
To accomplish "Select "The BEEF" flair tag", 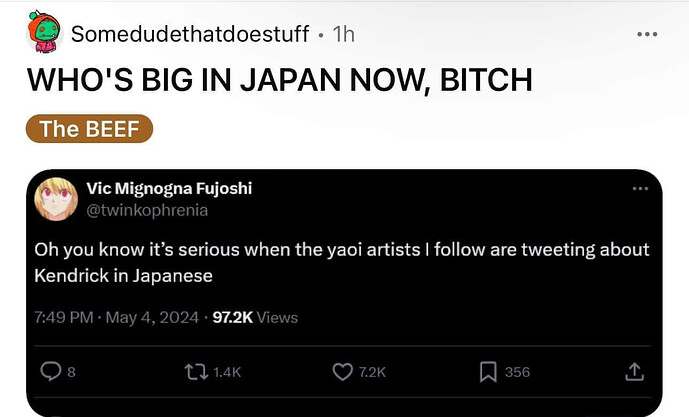I will (x=89, y=129).
